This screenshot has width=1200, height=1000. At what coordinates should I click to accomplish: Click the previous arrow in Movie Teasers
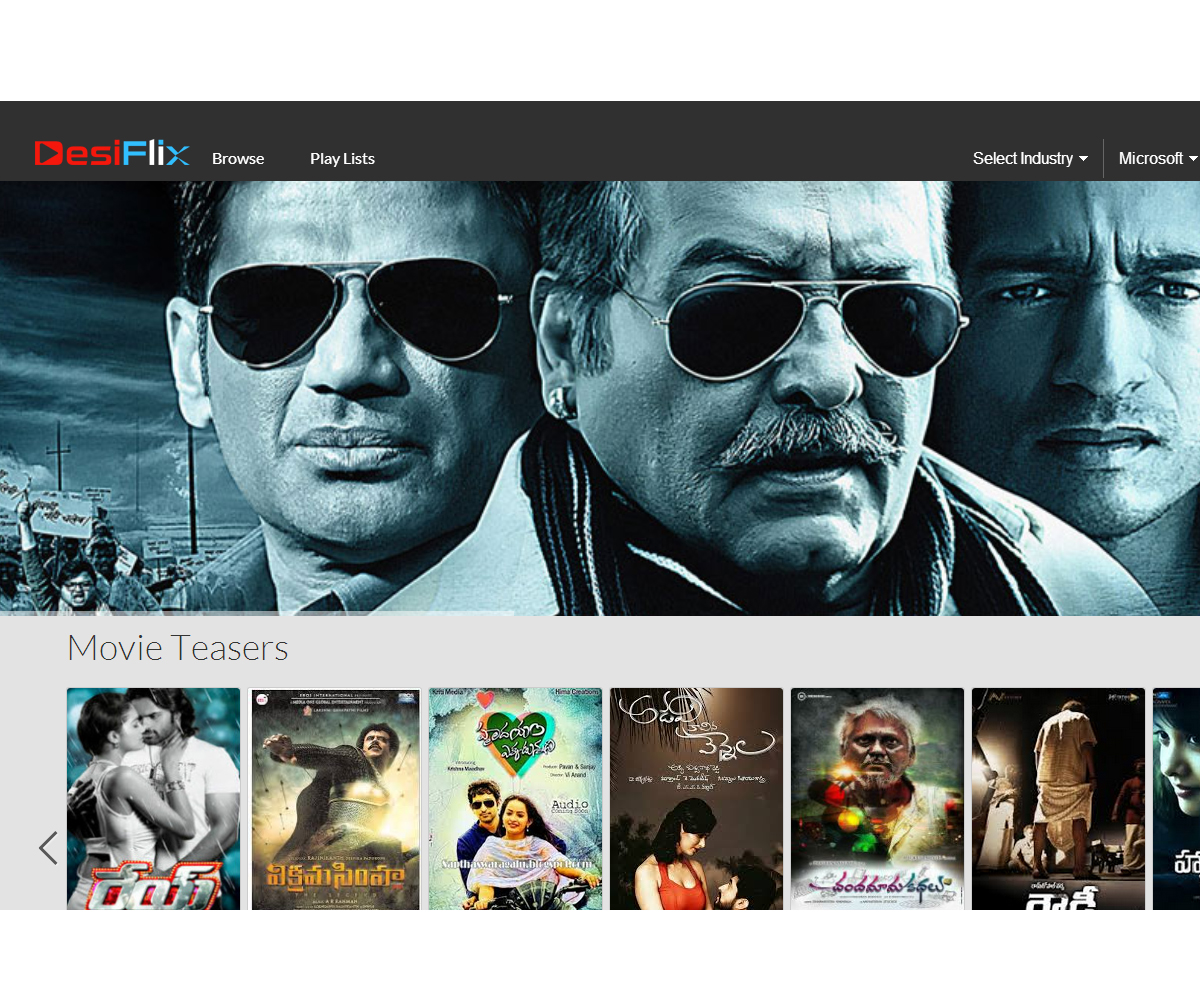point(48,848)
